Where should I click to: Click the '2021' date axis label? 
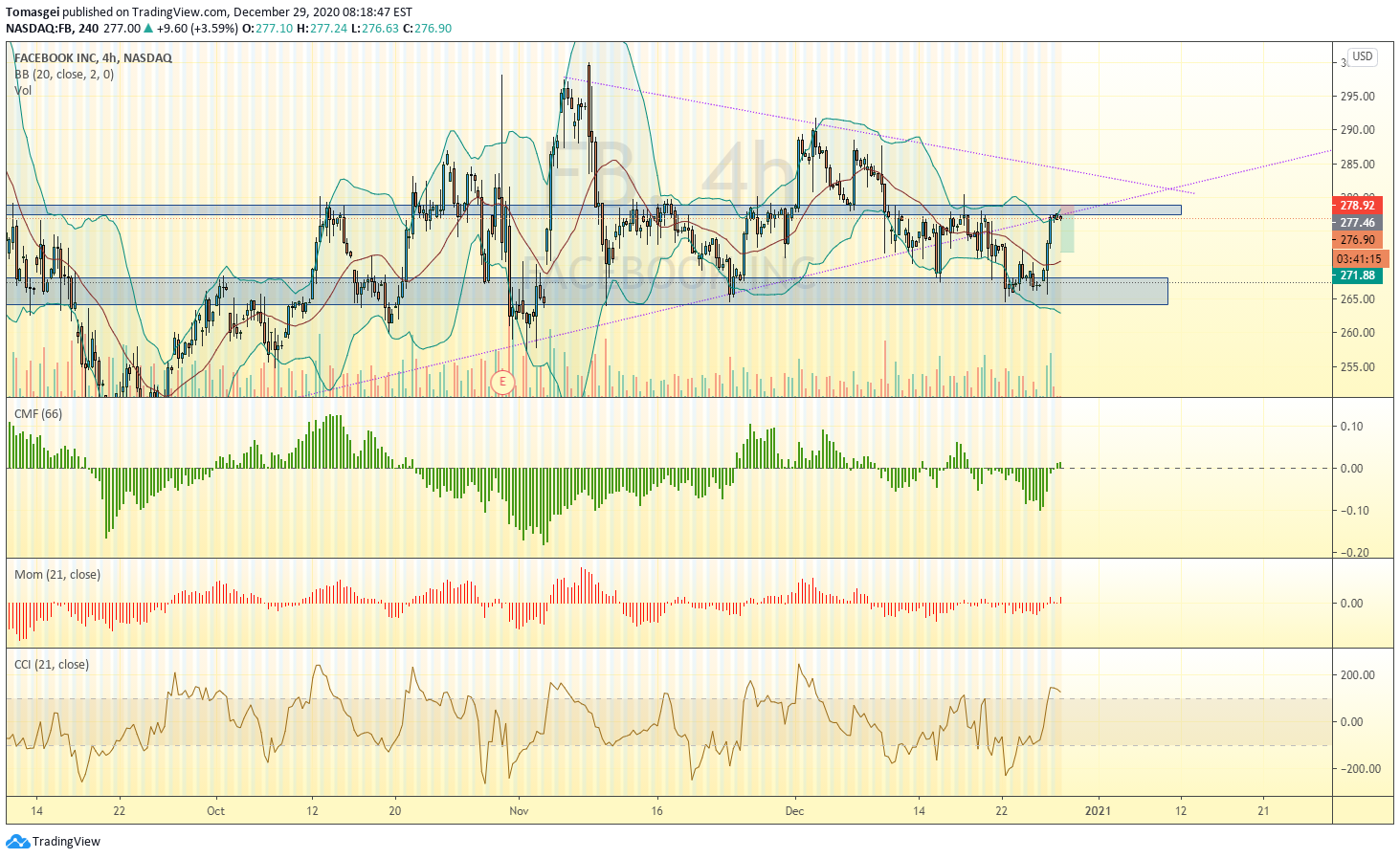pyautogui.click(x=1098, y=811)
